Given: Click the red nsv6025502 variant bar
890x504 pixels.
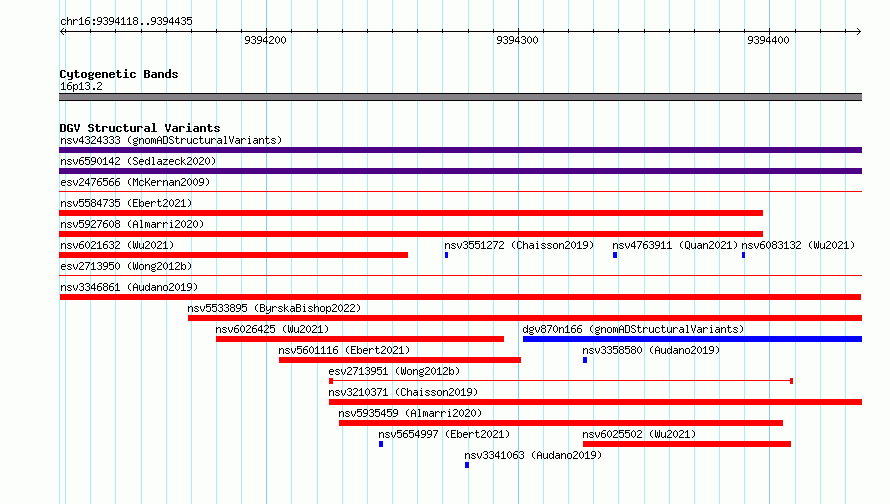Looking at the screenshot, I should (687, 444).
